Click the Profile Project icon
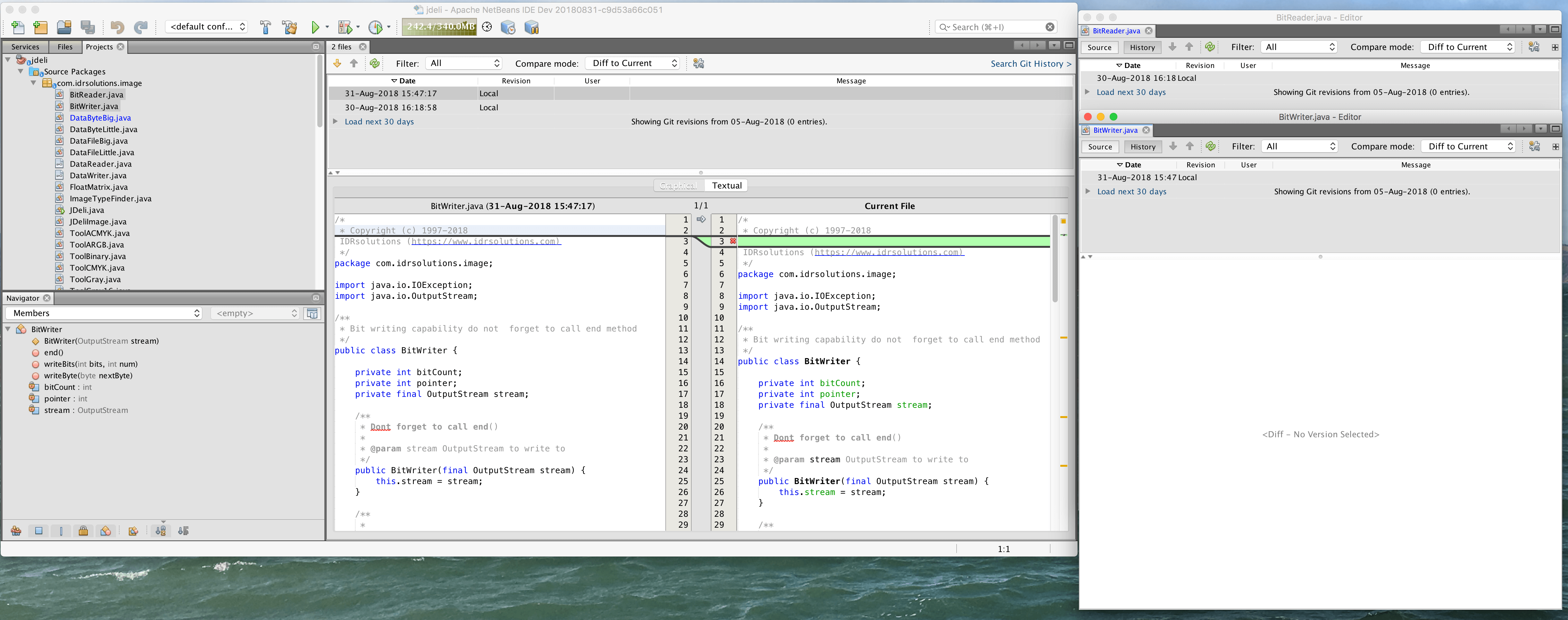The image size is (1568, 620). point(376,27)
